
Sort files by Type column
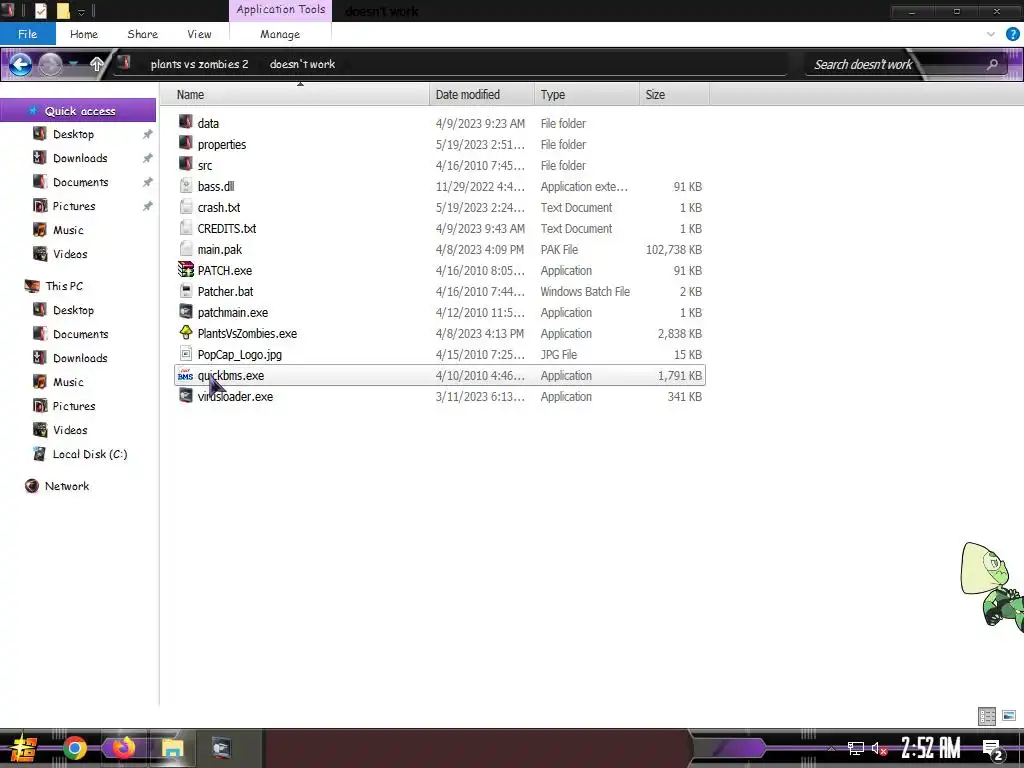(x=587, y=94)
